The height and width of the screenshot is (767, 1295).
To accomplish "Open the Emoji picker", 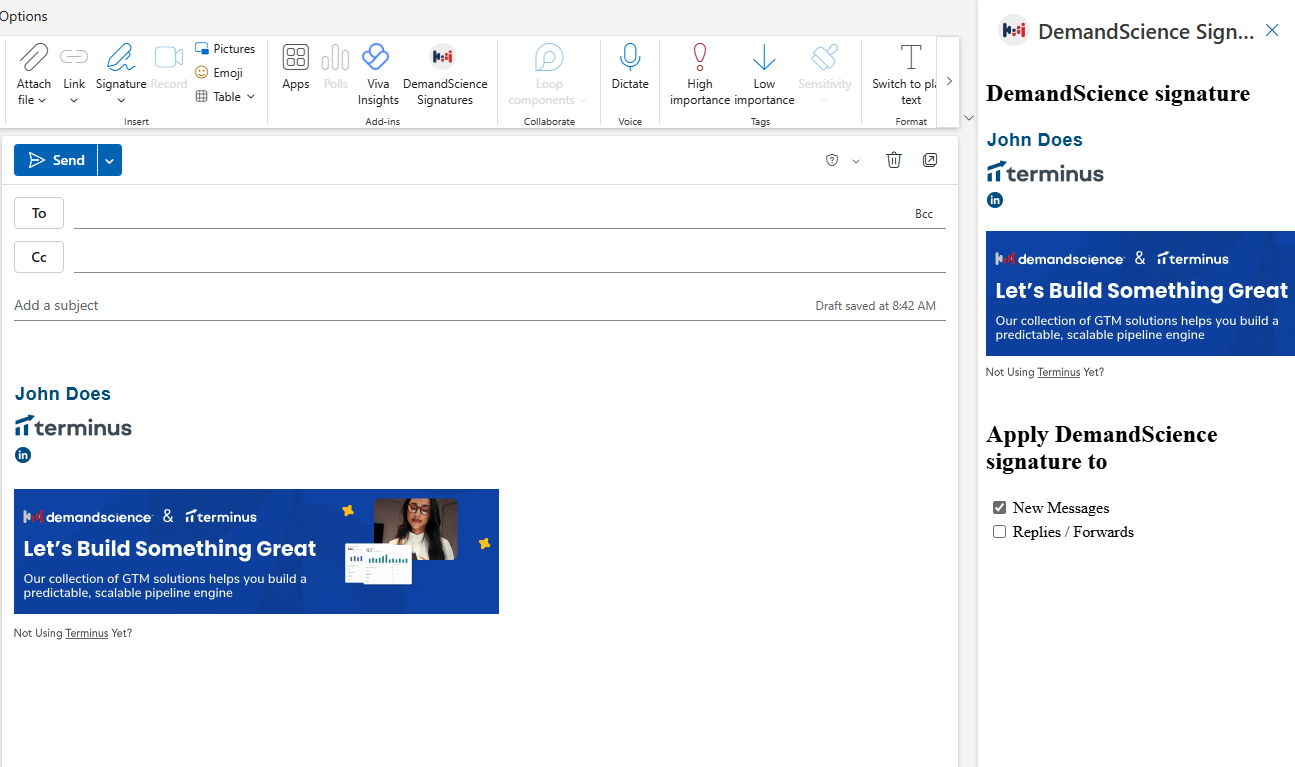I will coord(219,72).
